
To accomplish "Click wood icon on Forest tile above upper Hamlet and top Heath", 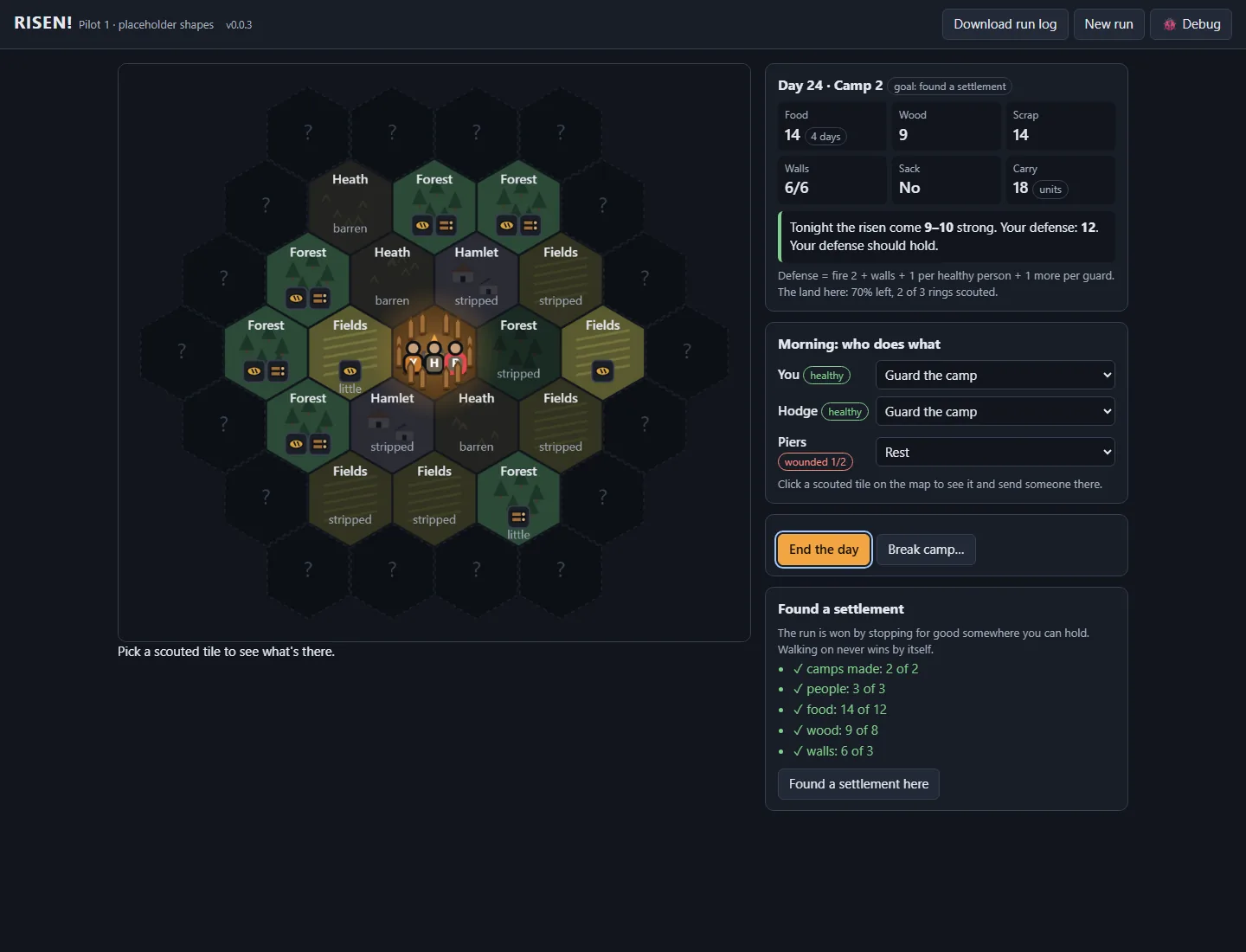I will [446, 225].
